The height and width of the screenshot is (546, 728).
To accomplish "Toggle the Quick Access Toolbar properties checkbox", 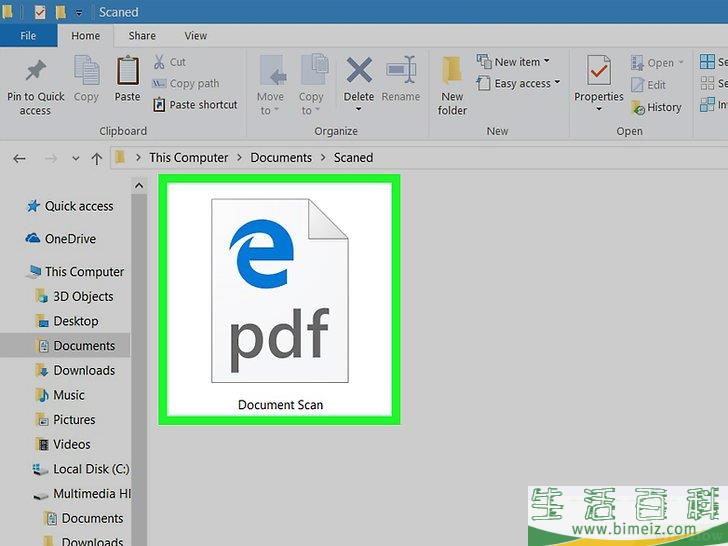I will tap(40, 12).
